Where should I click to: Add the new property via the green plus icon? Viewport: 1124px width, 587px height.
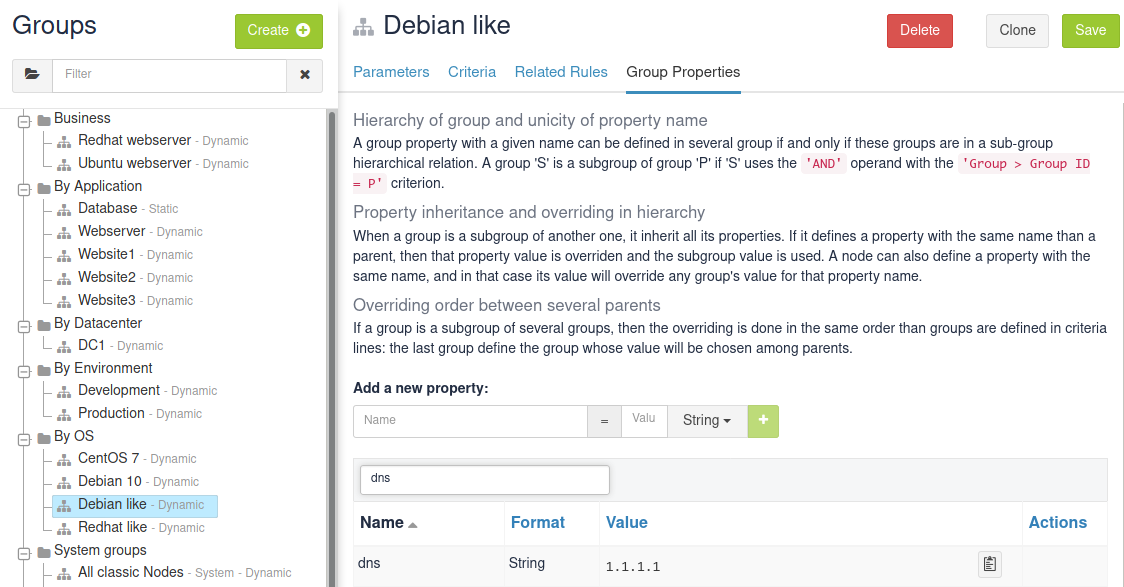(762, 421)
